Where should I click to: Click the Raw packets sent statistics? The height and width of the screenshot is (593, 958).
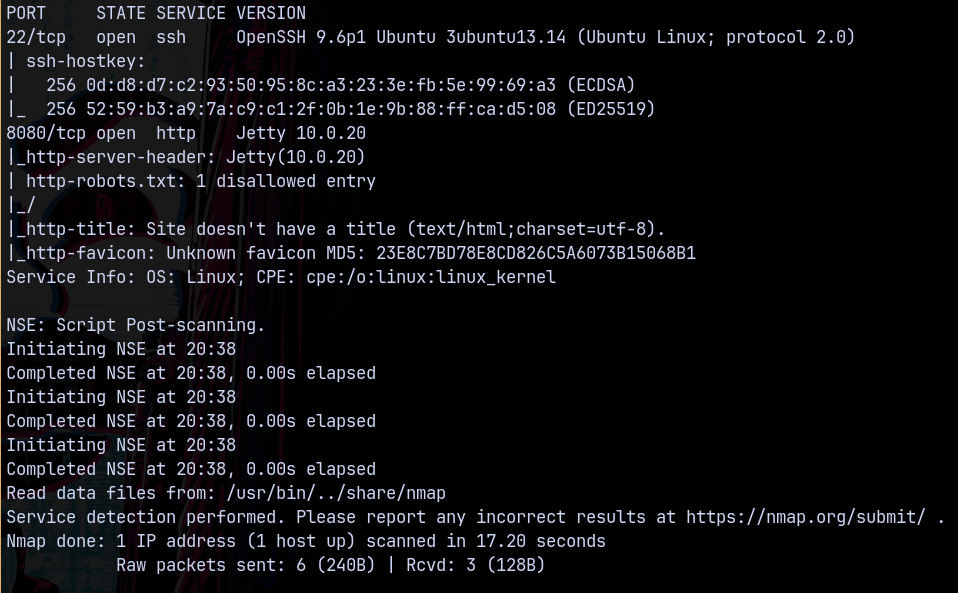point(330,565)
